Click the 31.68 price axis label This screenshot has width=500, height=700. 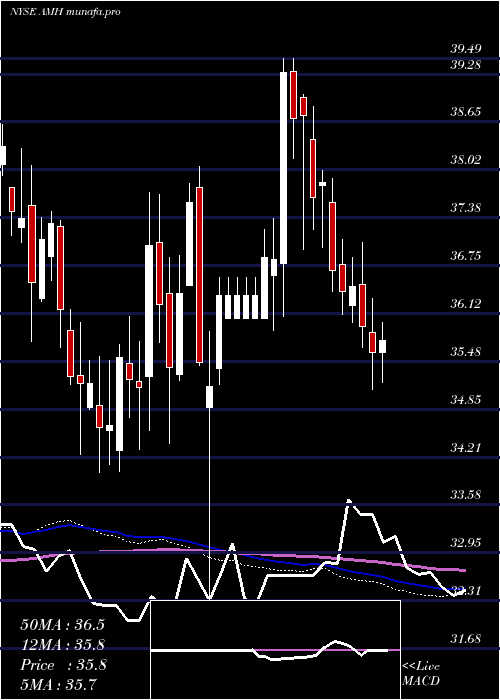click(466, 639)
